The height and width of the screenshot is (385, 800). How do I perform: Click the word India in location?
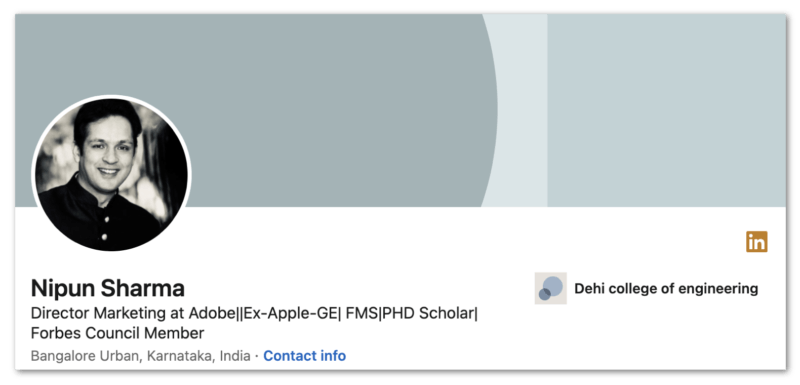[x=235, y=355]
